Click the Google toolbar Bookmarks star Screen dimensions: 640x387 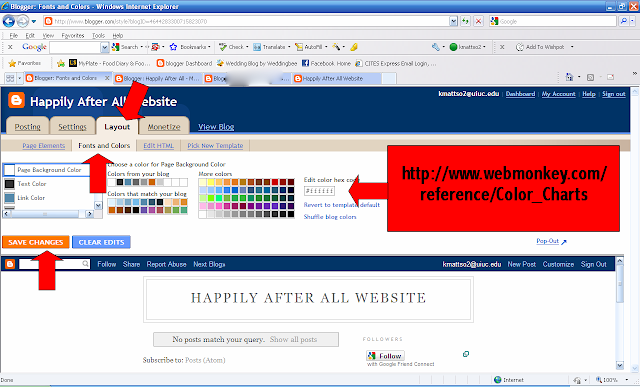click(x=173, y=47)
